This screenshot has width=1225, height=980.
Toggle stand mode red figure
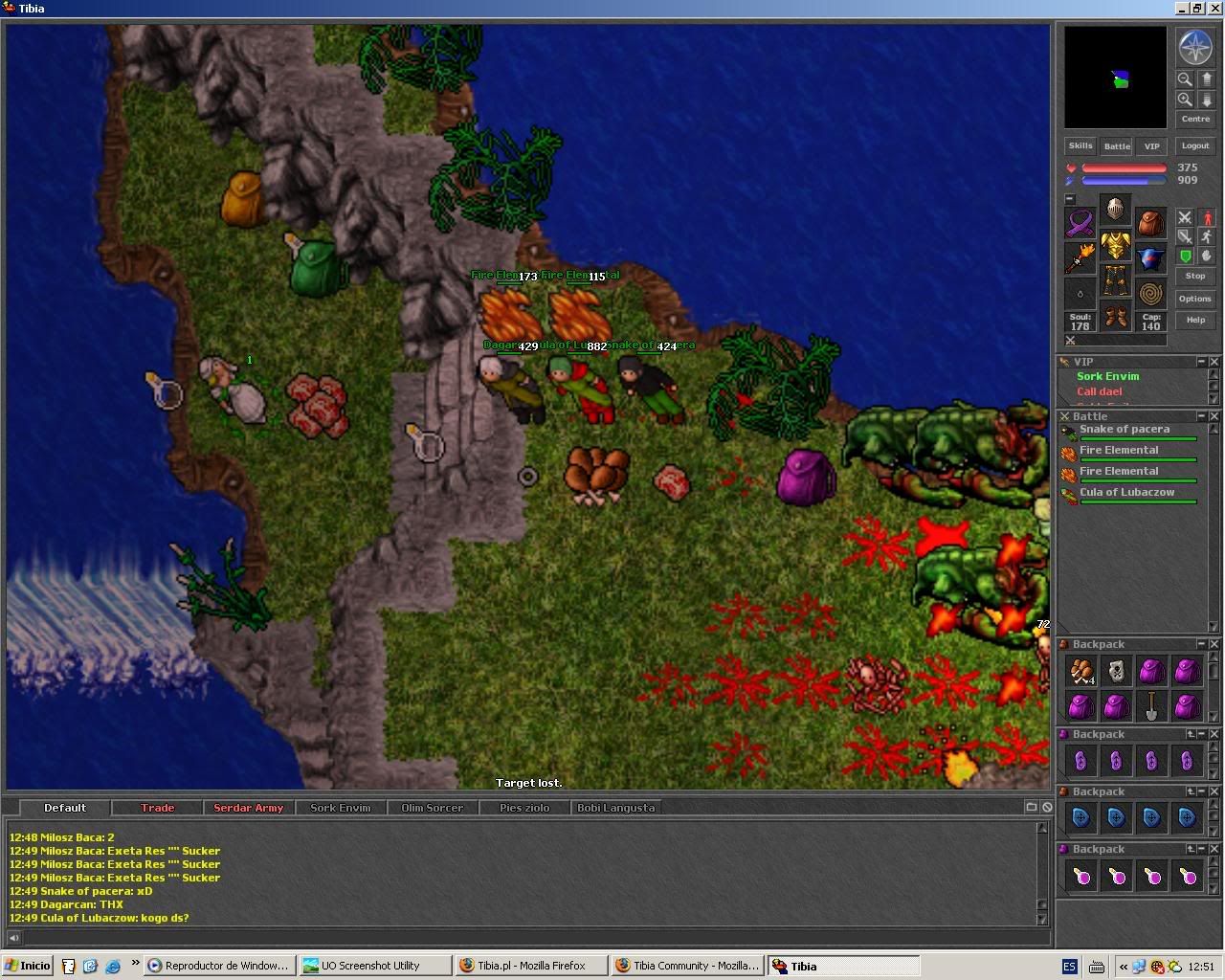click(1207, 217)
